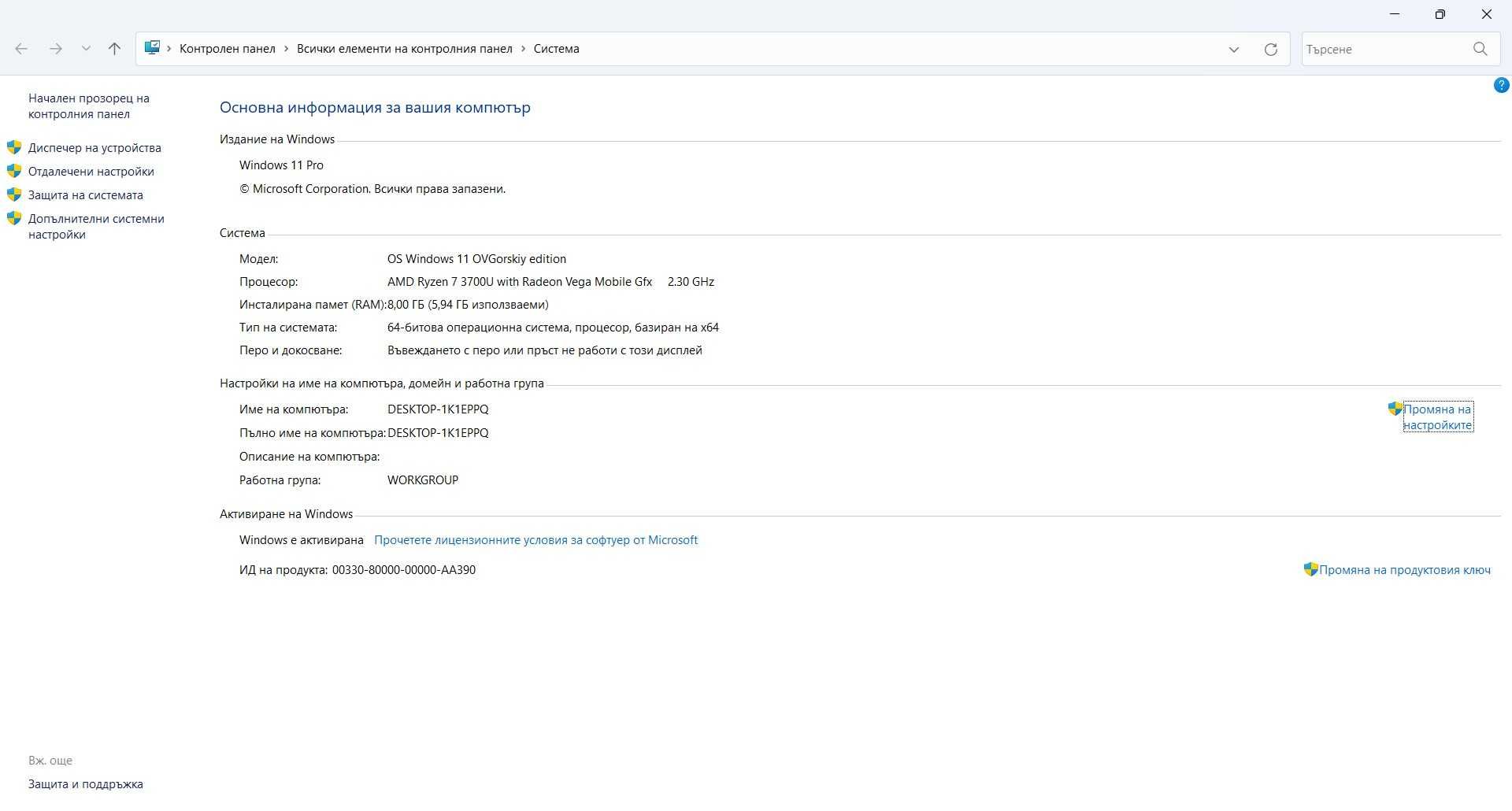Open Допълнителни системни настройки link
This screenshot has height=811, width=1512.
pyautogui.click(x=96, y=227)
